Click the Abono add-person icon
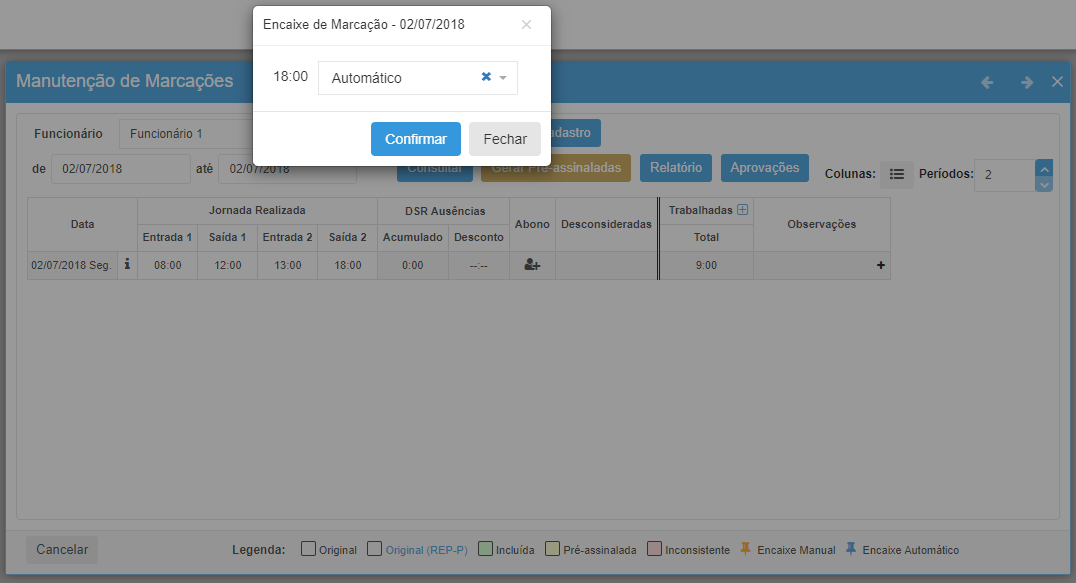1076x583 pixels. click(x=532, y=266)
